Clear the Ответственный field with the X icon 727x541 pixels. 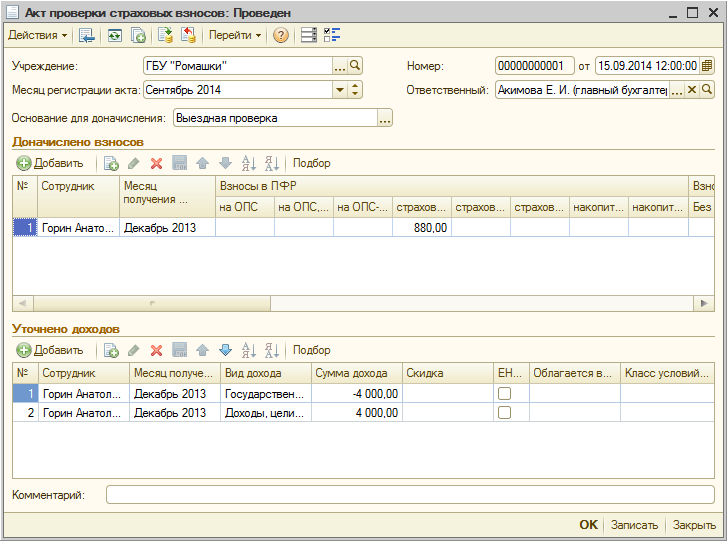tap(691, 90)
